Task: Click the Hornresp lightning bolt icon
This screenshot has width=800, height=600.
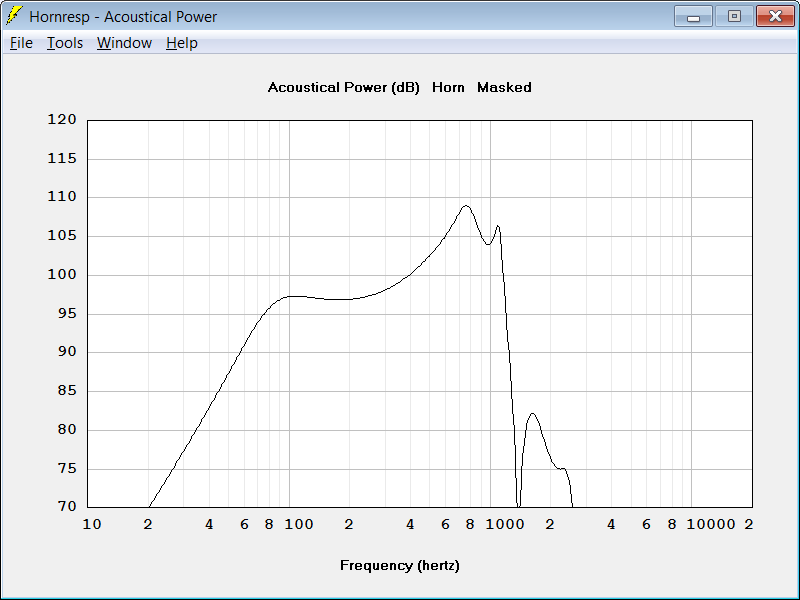Action: (14, 16)
